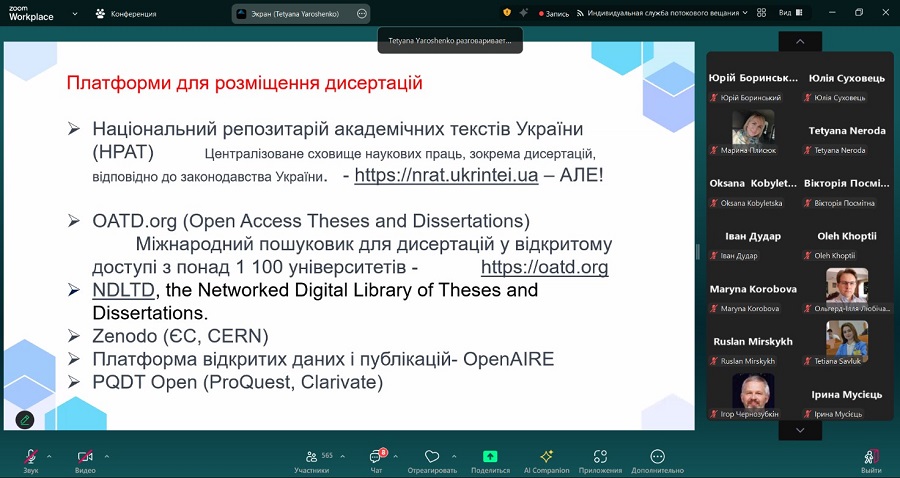Click the Tetyana Neroda participant tile
The height and width of the screenshot is (478, 900).
847,131
